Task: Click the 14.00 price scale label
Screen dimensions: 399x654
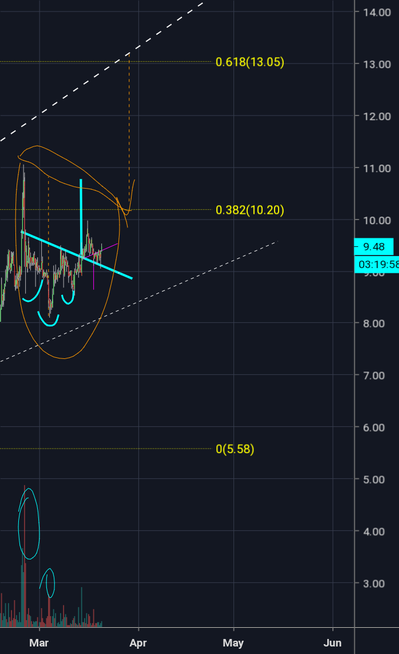Action: click(x=377, y=13)
